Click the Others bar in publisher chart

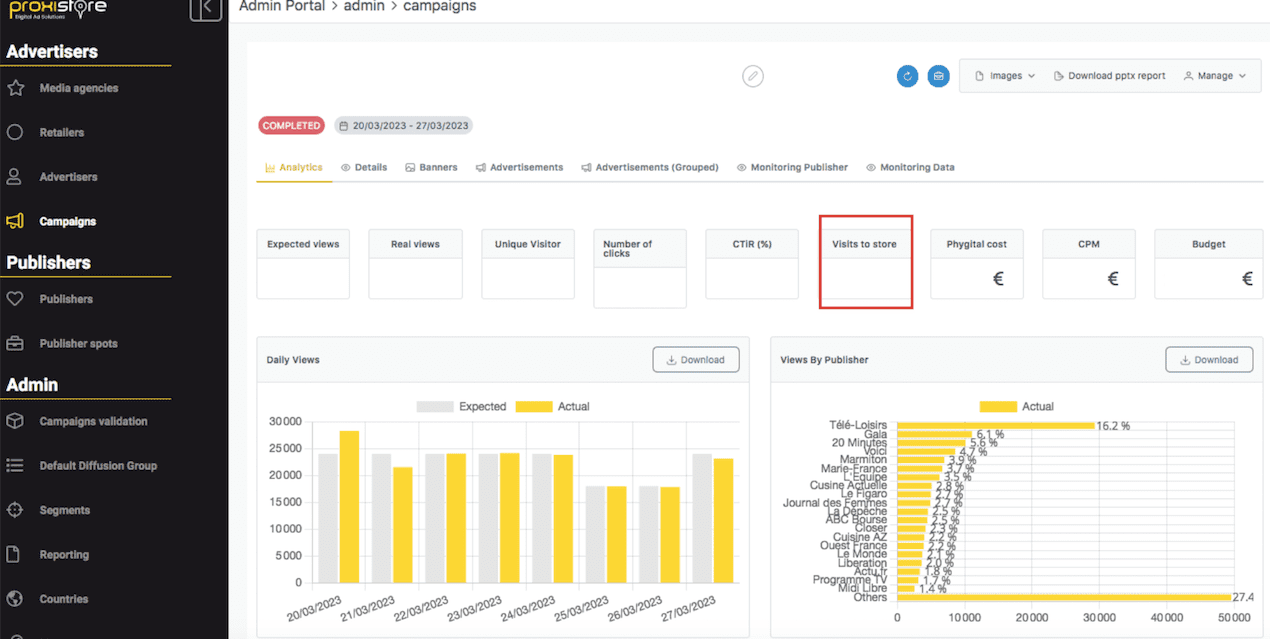pyautogui.click(x=1064, y=598)
